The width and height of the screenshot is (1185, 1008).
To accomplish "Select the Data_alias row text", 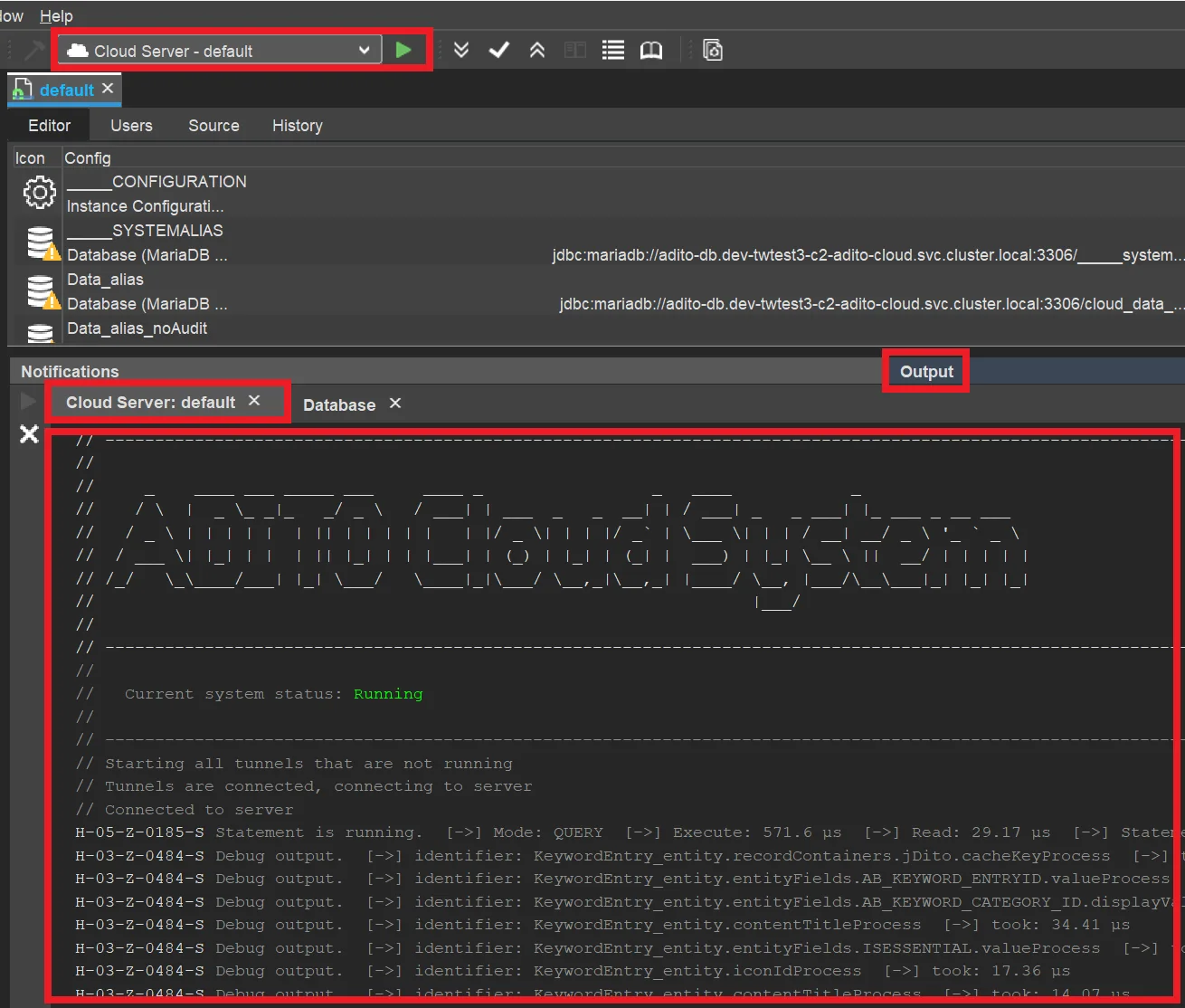I will click(x=105, y=280).
